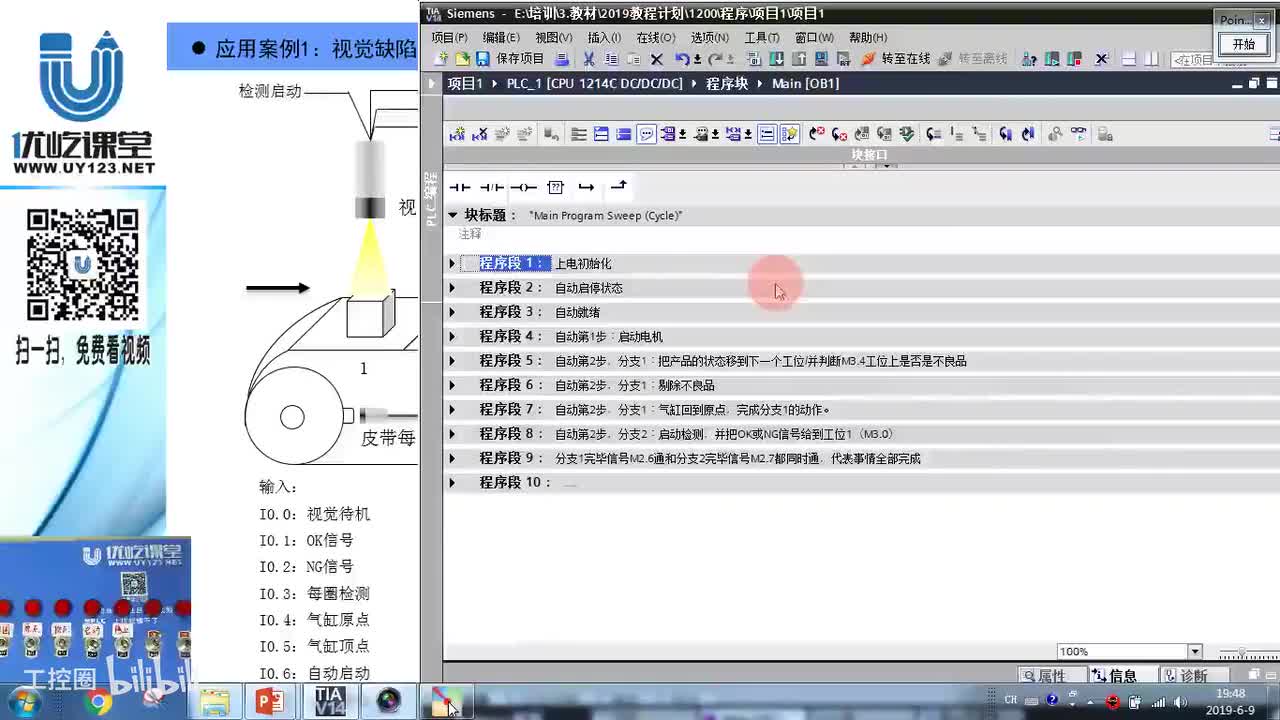The width and height of the screenshot is (1280, 720).
Task: Toggle absolute/symbolic operands button
Action: point(670,134)
